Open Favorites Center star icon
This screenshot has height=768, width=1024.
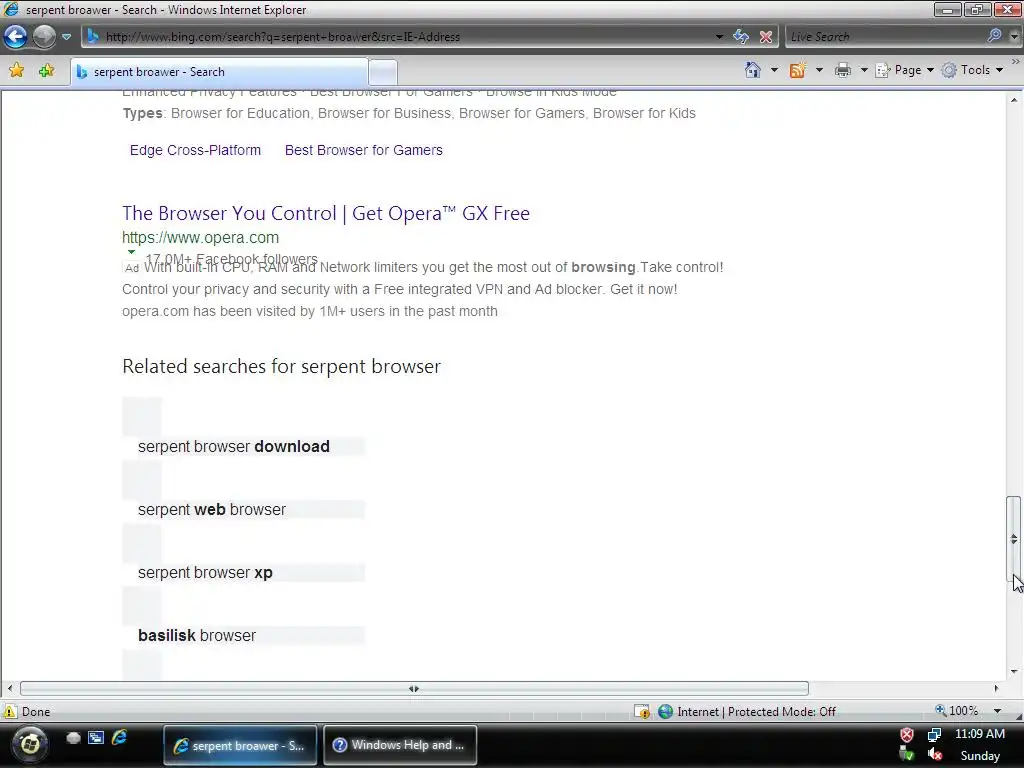16,70
